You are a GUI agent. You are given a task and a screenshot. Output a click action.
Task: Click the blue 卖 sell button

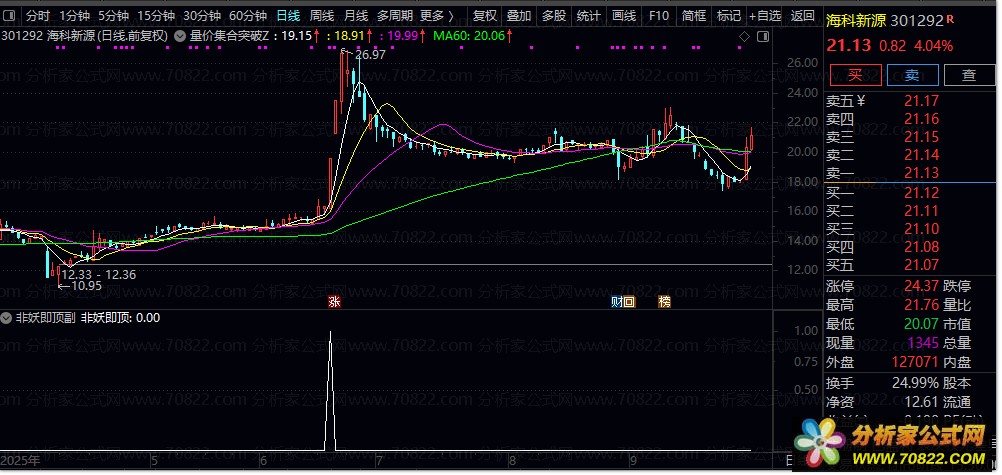click(912, 75)
